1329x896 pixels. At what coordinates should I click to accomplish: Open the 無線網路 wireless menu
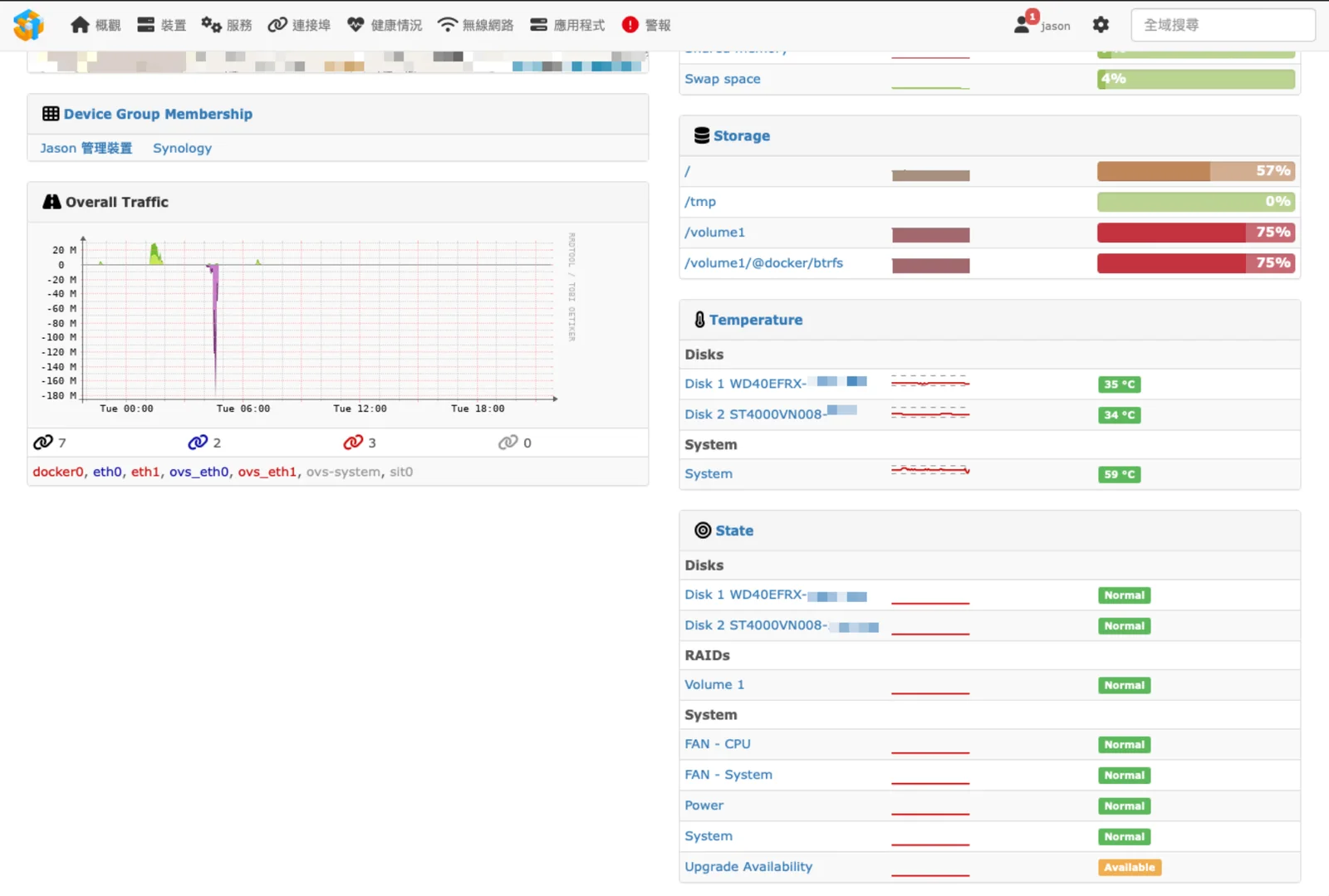pos(476,25)
